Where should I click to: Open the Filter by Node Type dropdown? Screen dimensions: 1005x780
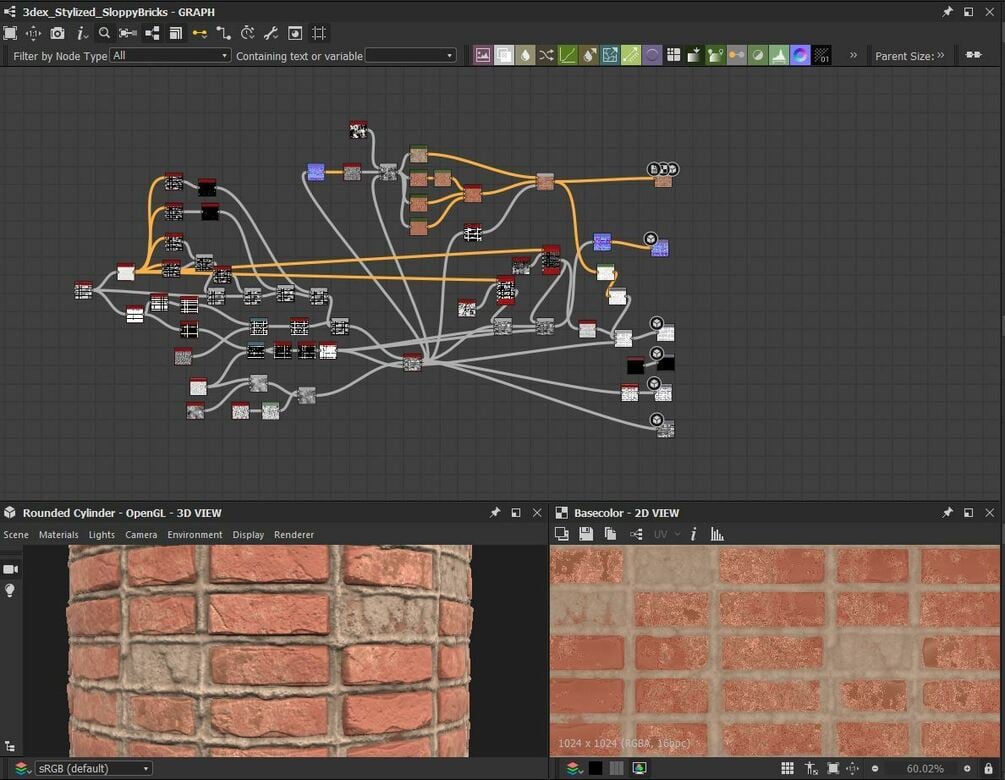point(170,56)
